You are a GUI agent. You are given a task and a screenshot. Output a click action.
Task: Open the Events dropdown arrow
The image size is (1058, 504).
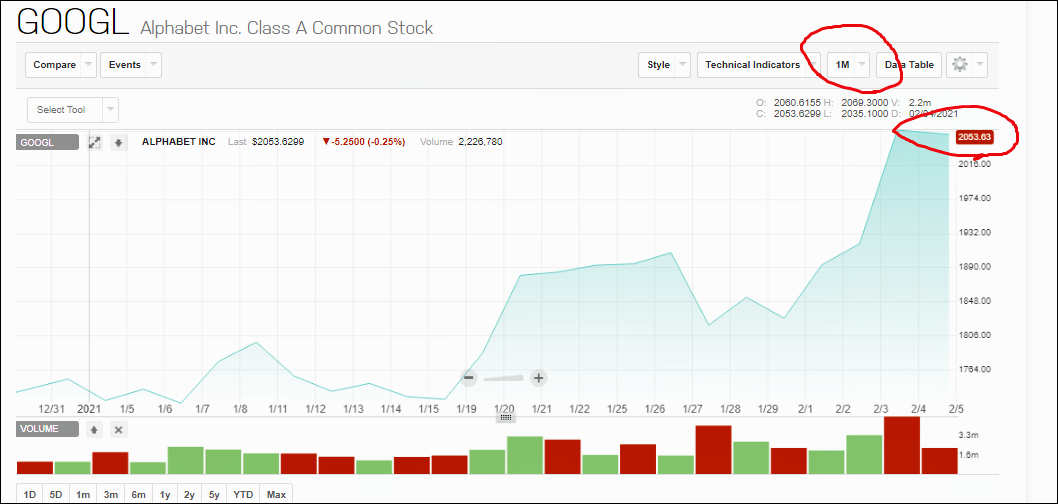(x=154, y=65)
